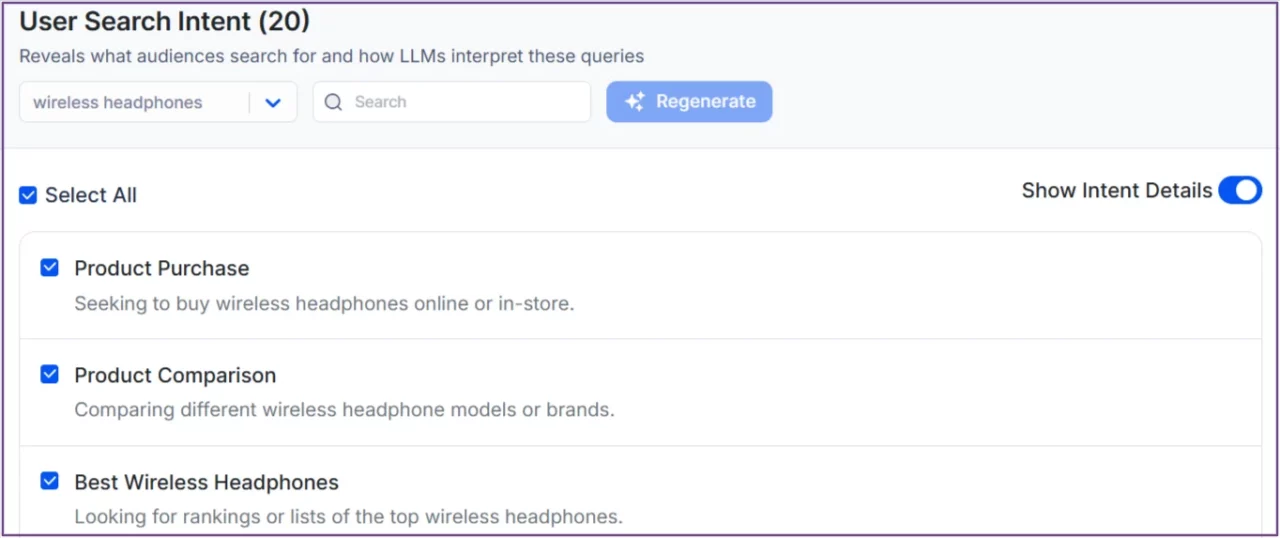Click the Best Wireless Headphones intent title
This screenshot has width=1280, height=538.
point(206,482)
